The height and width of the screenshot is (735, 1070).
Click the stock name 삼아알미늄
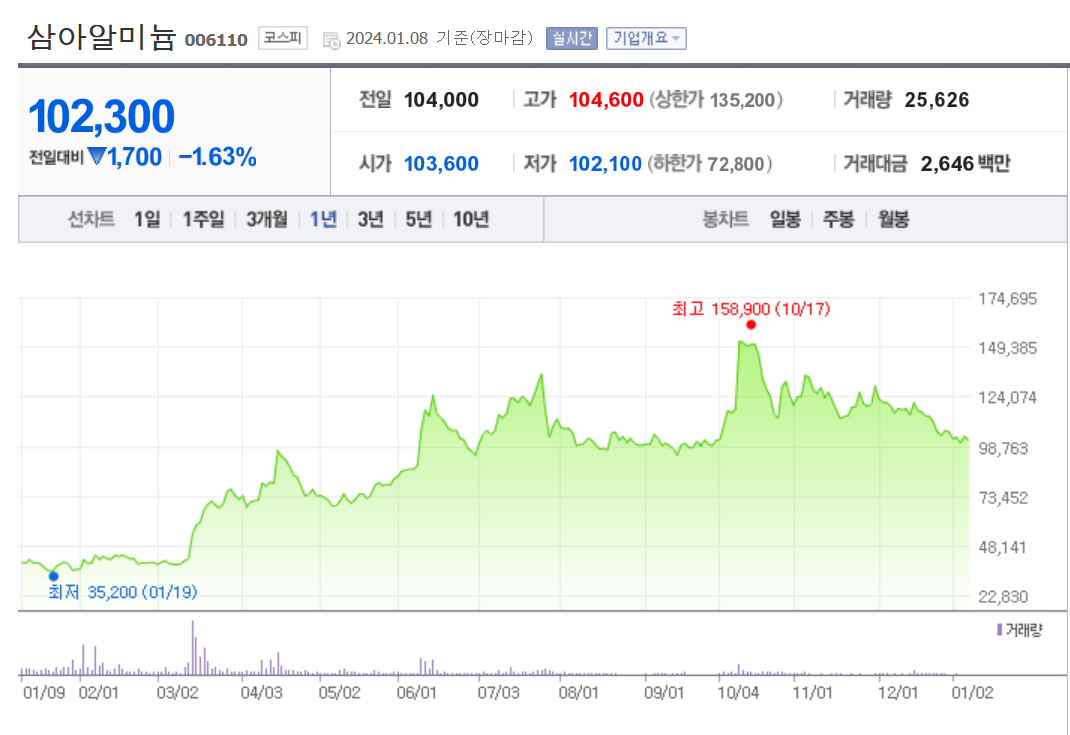point(101,37)
